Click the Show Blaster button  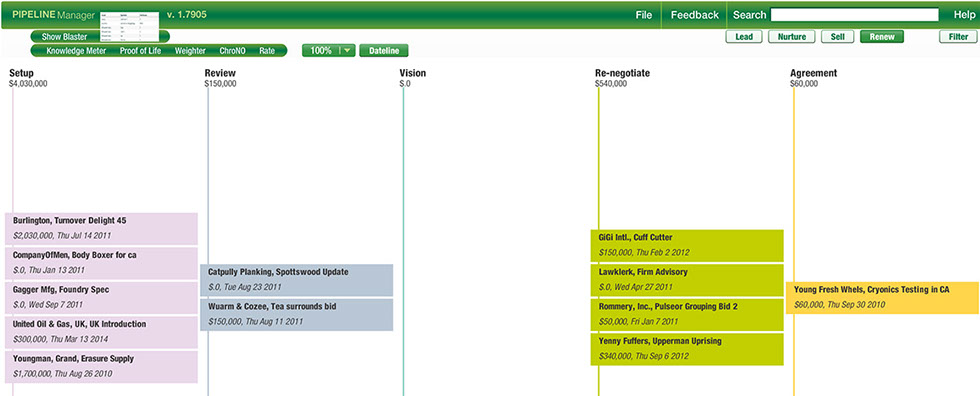[64, 37]
